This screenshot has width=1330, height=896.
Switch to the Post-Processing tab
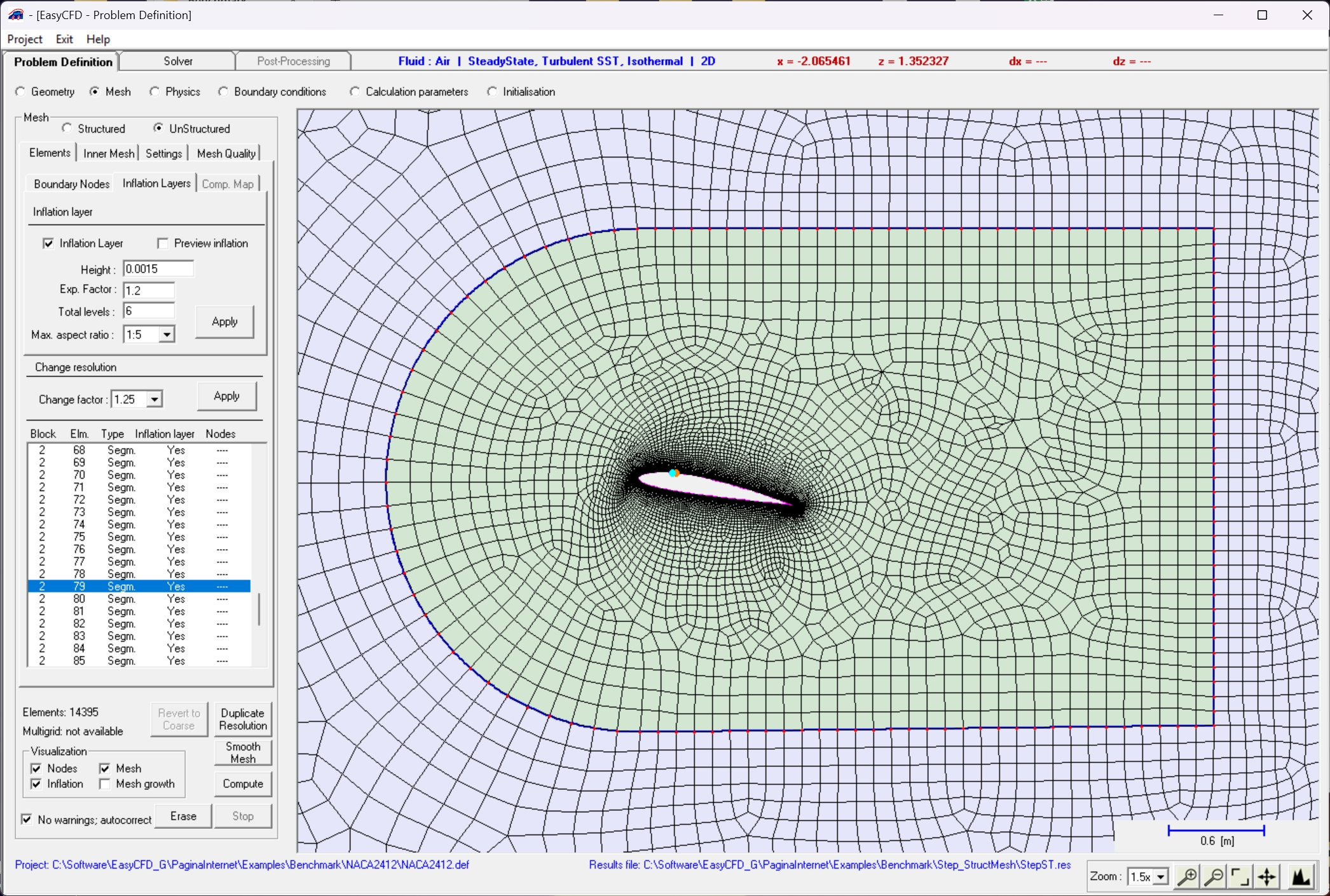tap(293, 61)
